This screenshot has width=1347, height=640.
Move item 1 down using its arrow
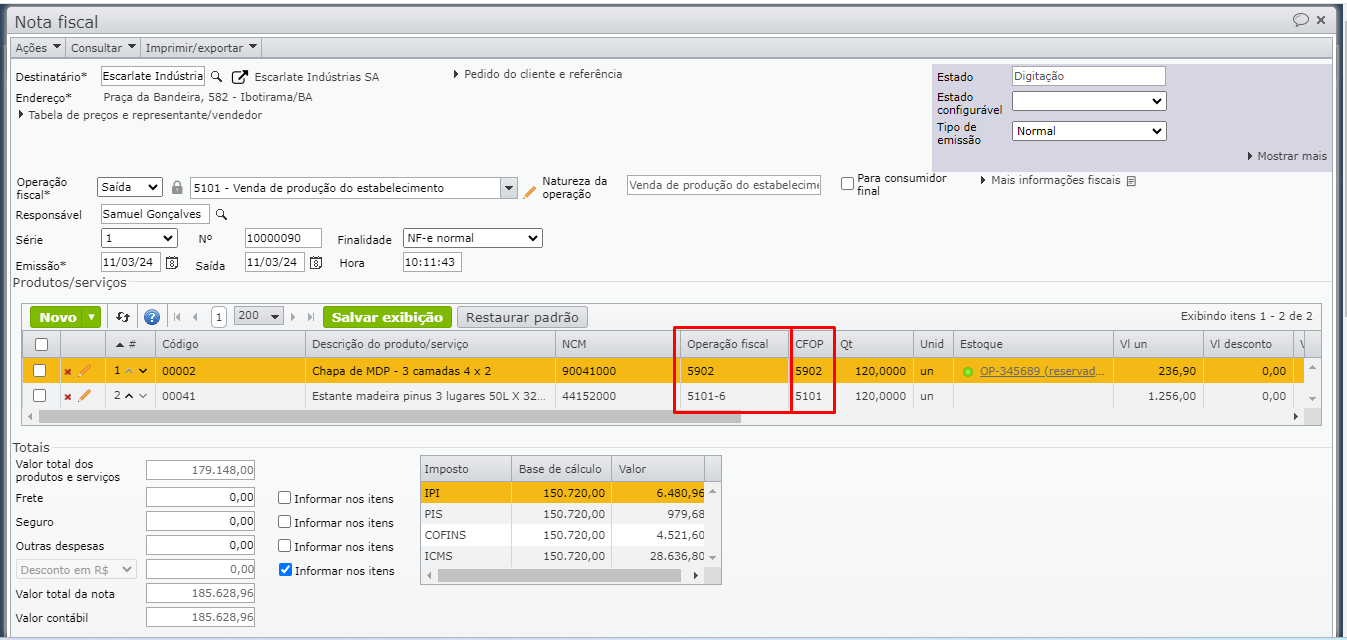click(x=143, y=371)
